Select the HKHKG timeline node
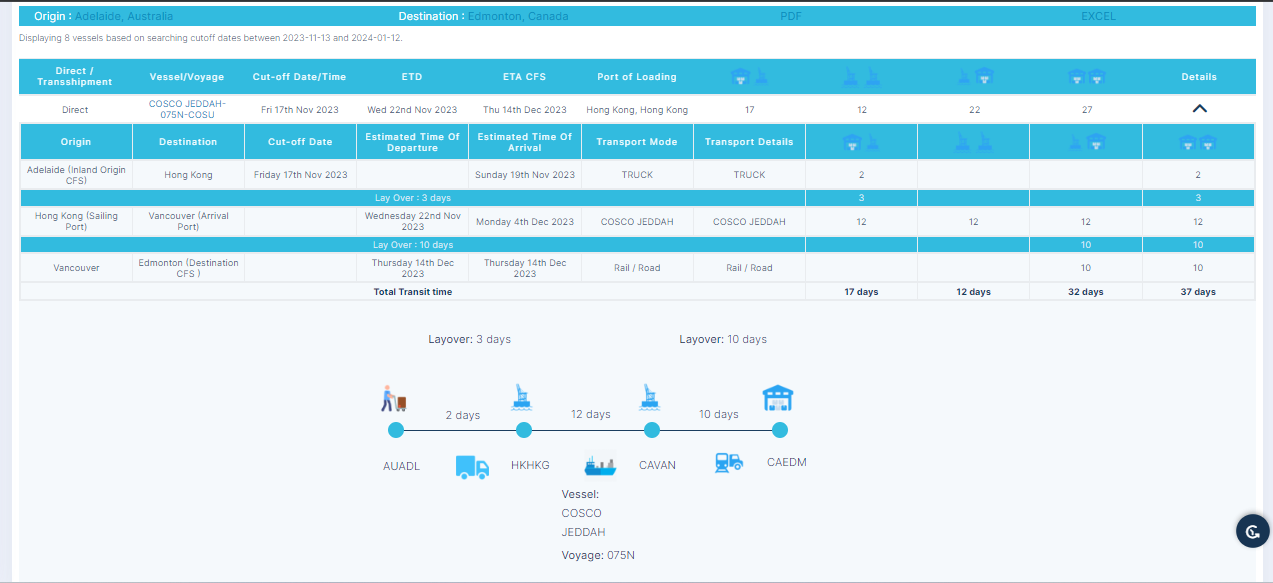 [523, 430]
